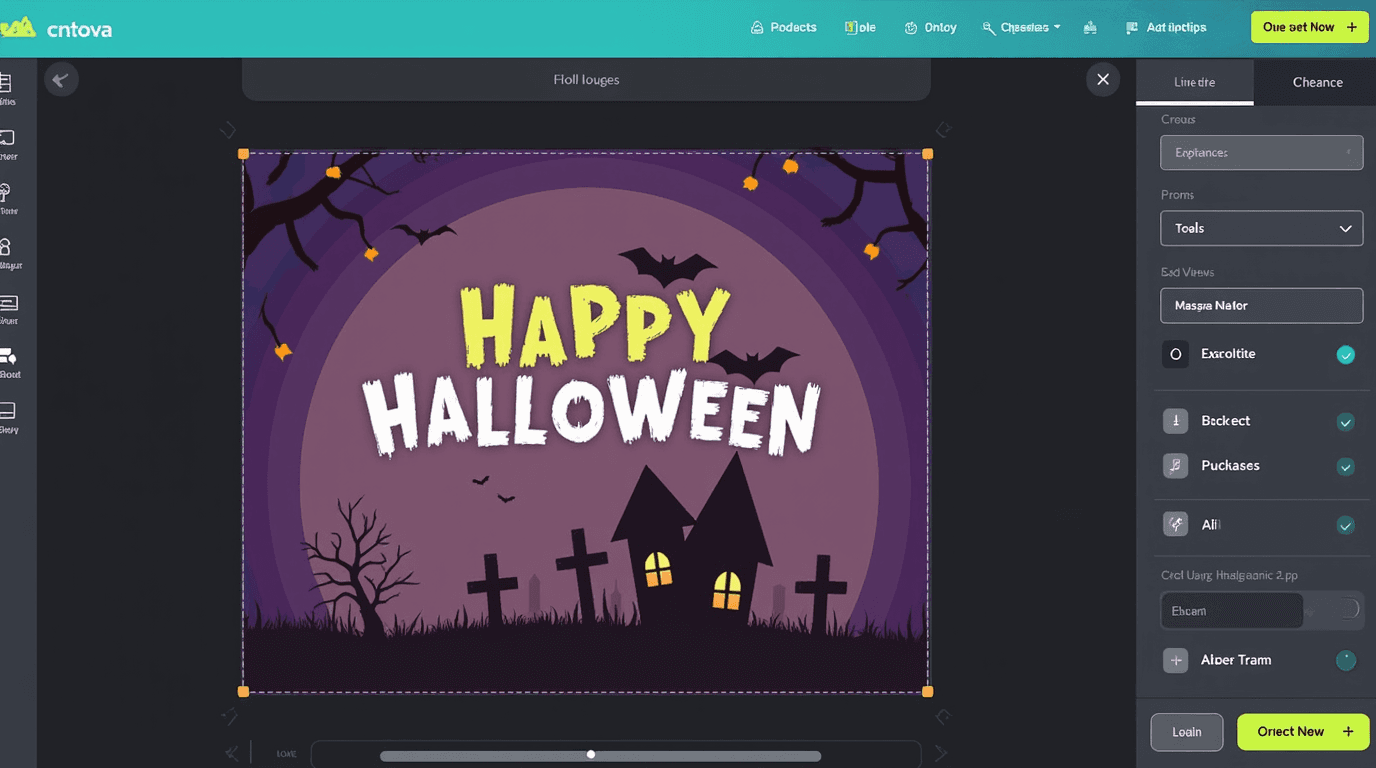
Task: Click the top-left rotate corner icon
Action: pyautogui.click(x=228, y=130)
